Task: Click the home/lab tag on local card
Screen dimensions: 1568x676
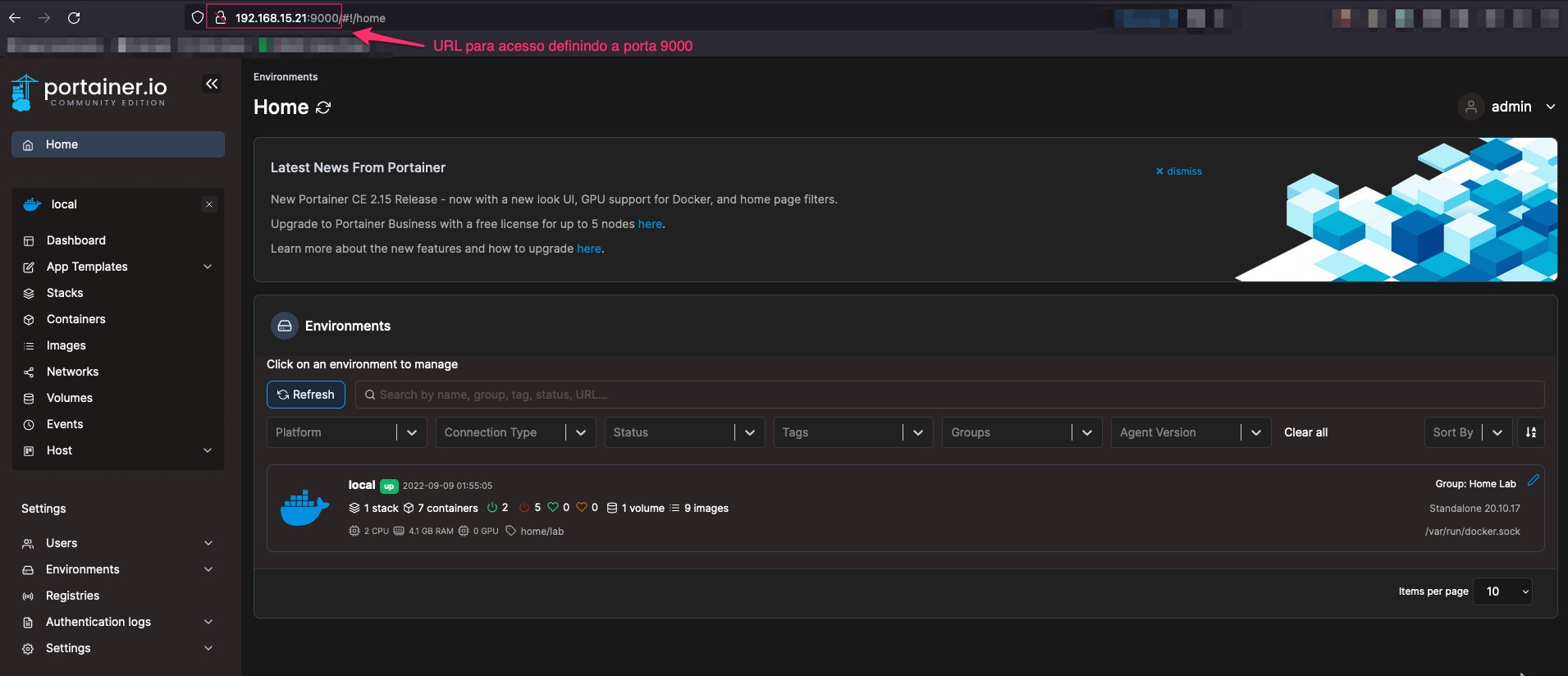Action: pos(535,532)
